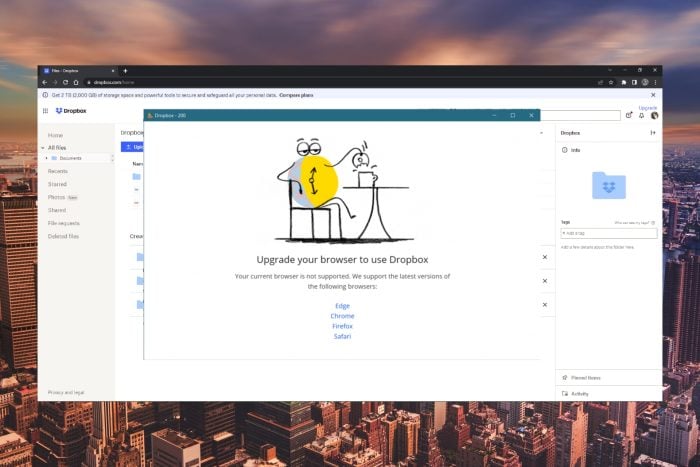Toggle the Chrome side panel icon
This screenshot has width=700, height=467.
click(x=634, y=82)
